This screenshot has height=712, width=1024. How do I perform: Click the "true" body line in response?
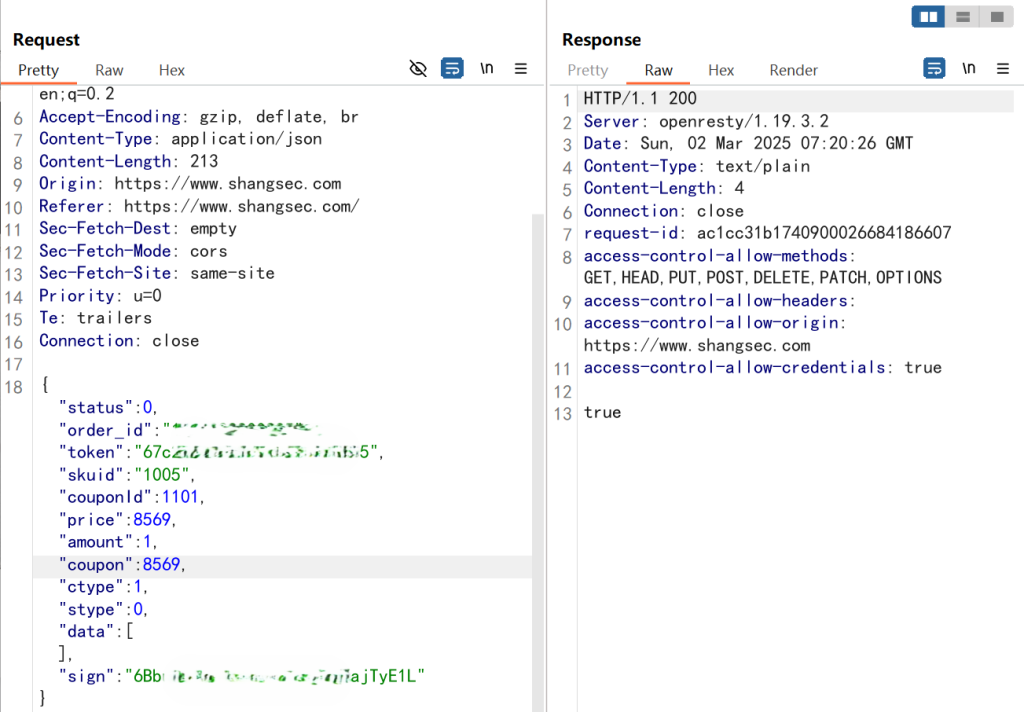click(602, 412)
